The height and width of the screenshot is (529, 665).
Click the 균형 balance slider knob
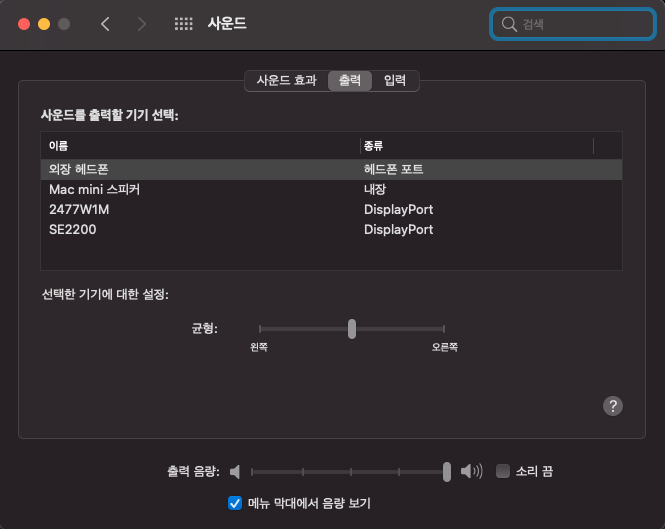coord(352,329)
